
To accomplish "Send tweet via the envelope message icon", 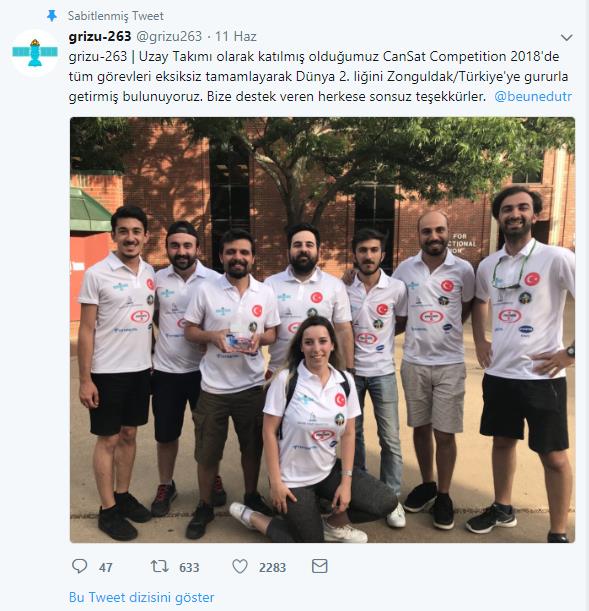I will coord(319,566).
